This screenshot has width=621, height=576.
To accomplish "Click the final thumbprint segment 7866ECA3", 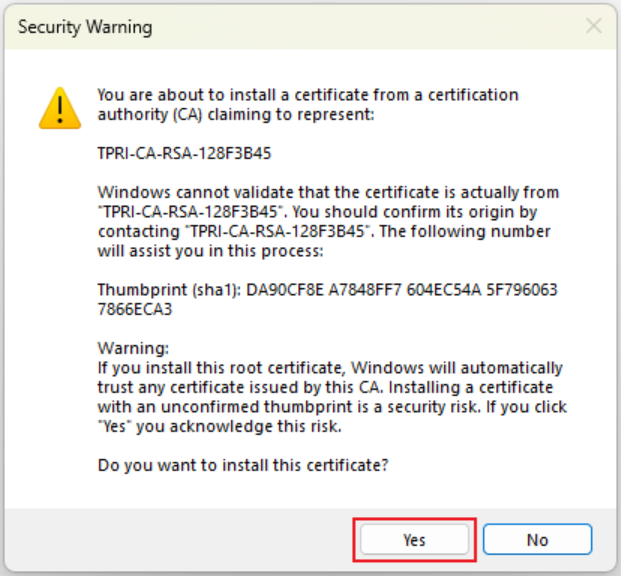I will [135, 309].
